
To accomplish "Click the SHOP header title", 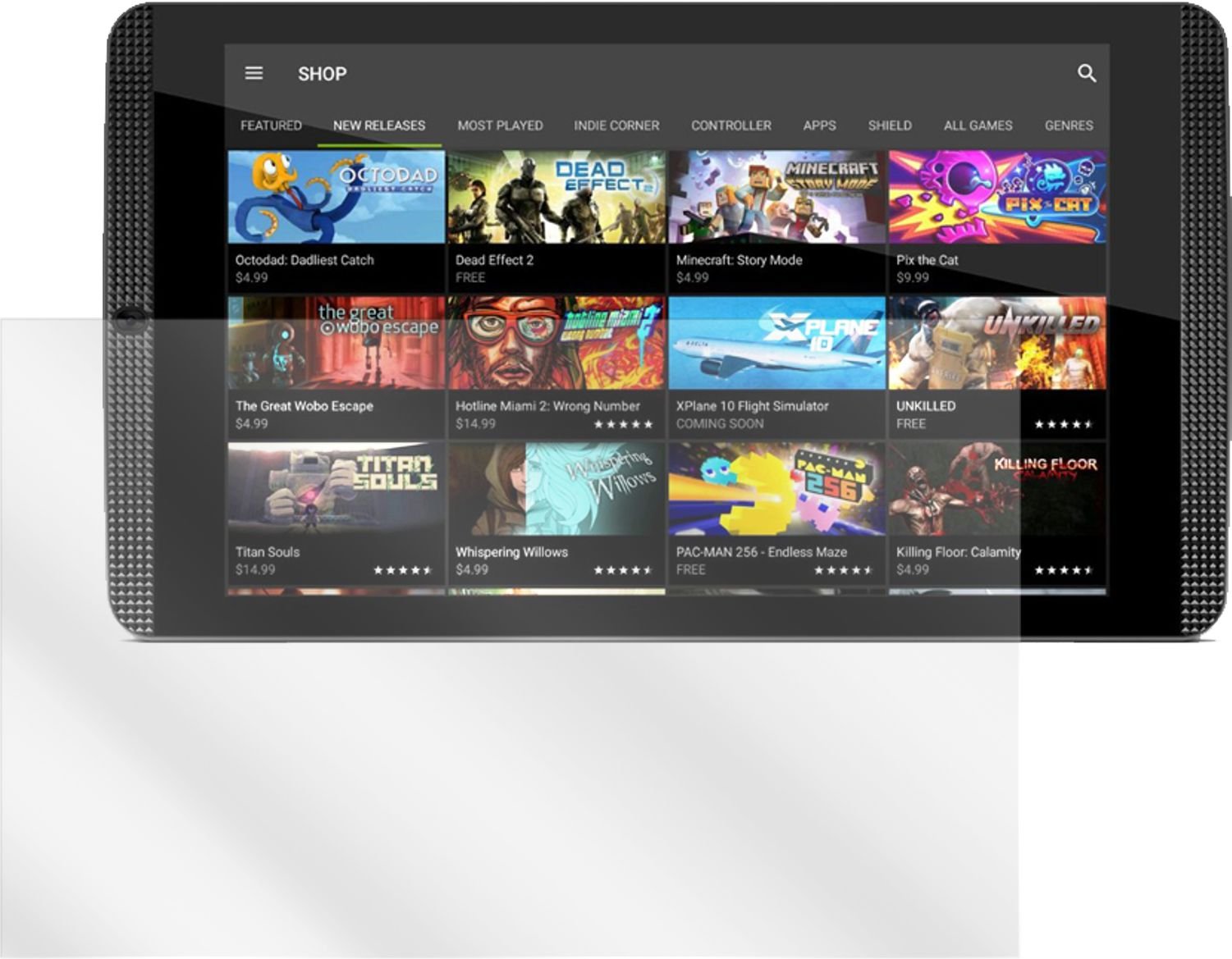I will pyautogui.click(x=322, y=74).
